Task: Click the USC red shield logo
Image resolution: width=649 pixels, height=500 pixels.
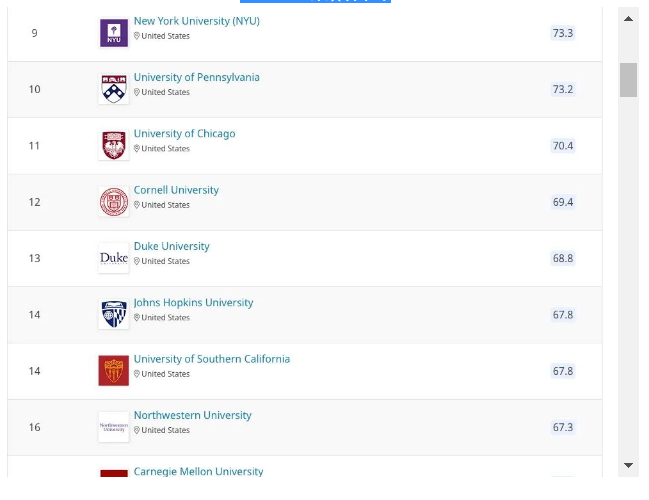Action: [114, 370]
